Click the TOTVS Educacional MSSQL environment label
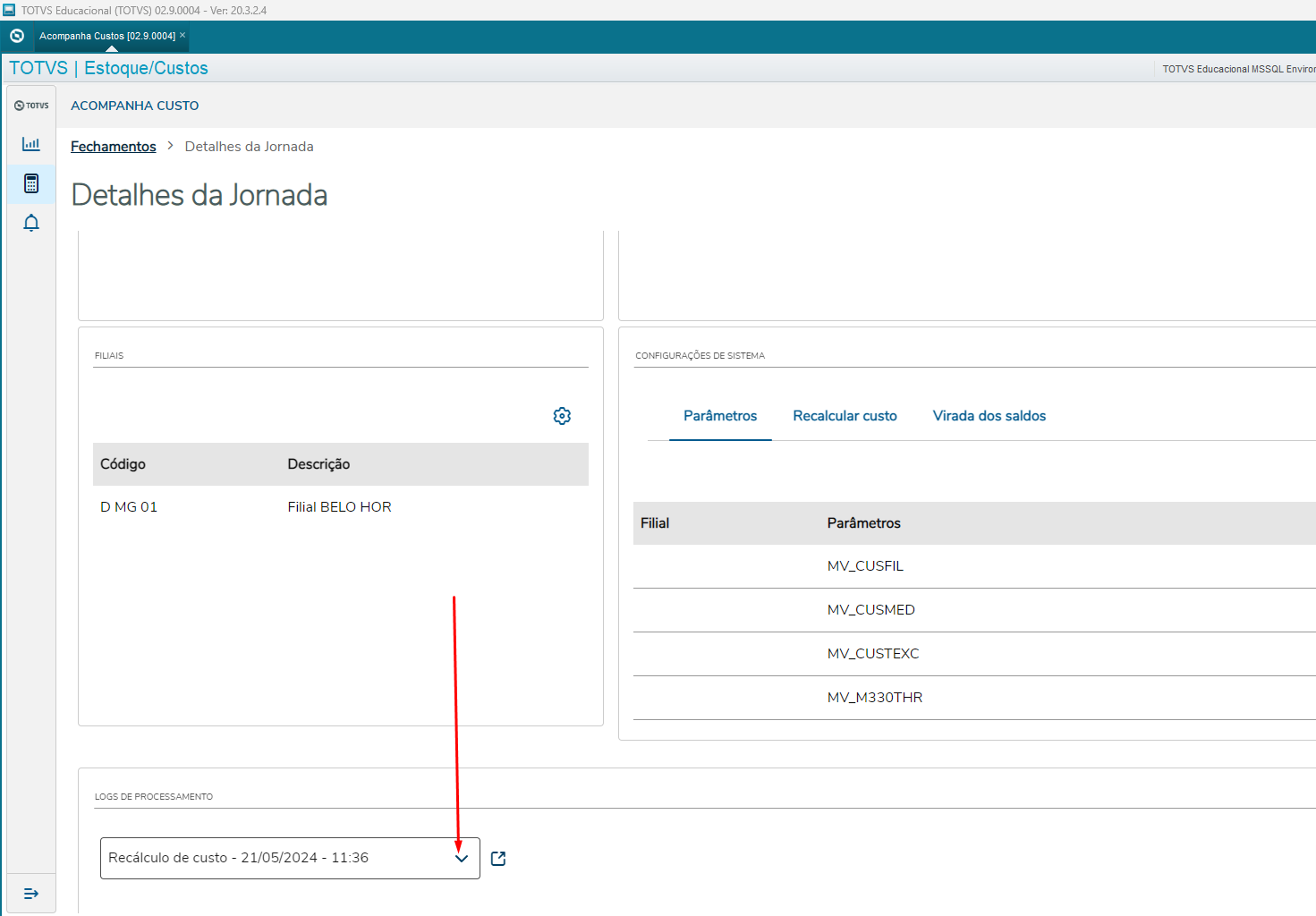1316x916 pixels. pyautogui.click(x=1238, y=69)
